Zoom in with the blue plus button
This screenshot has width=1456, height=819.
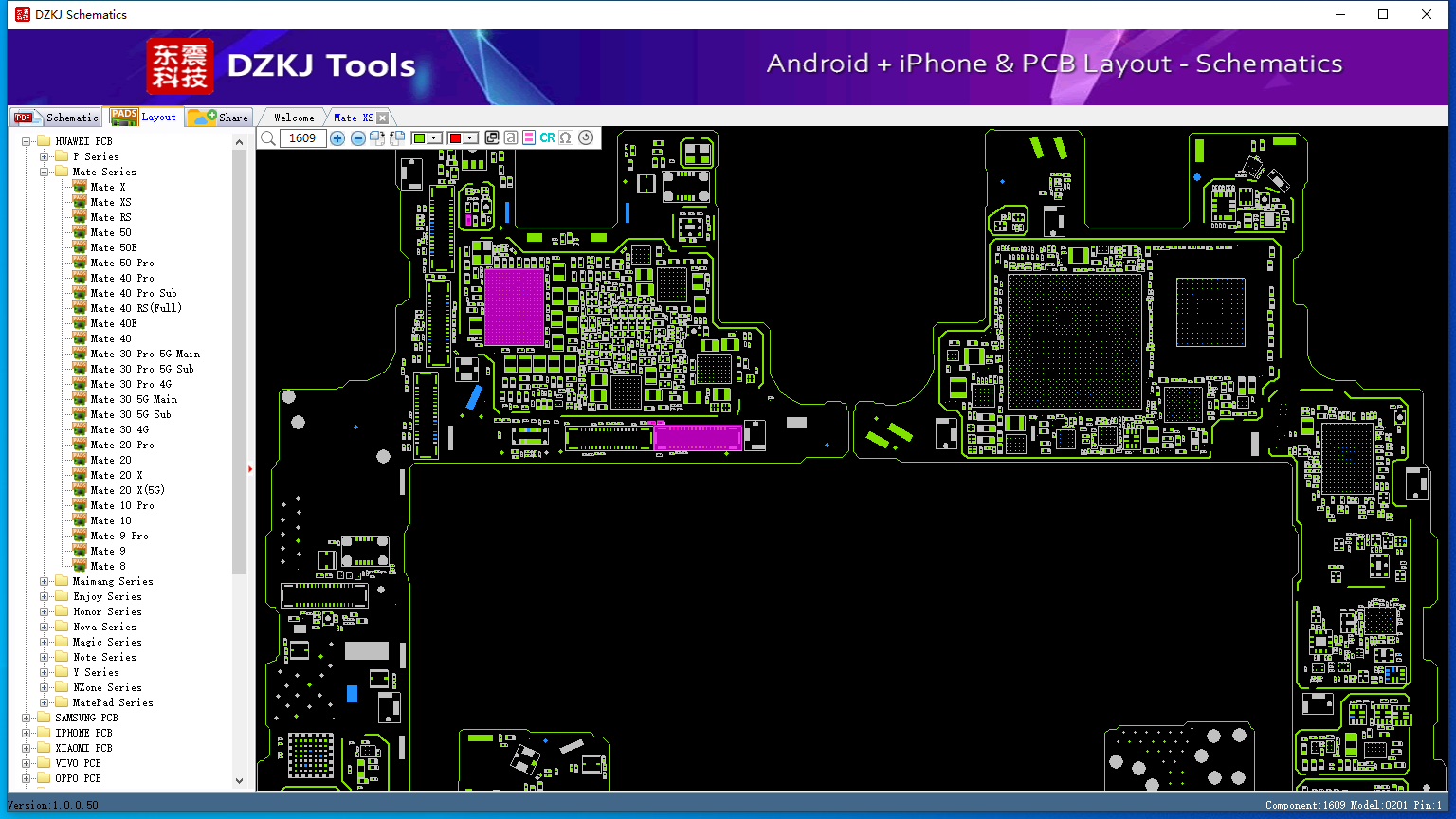(337, 138)
